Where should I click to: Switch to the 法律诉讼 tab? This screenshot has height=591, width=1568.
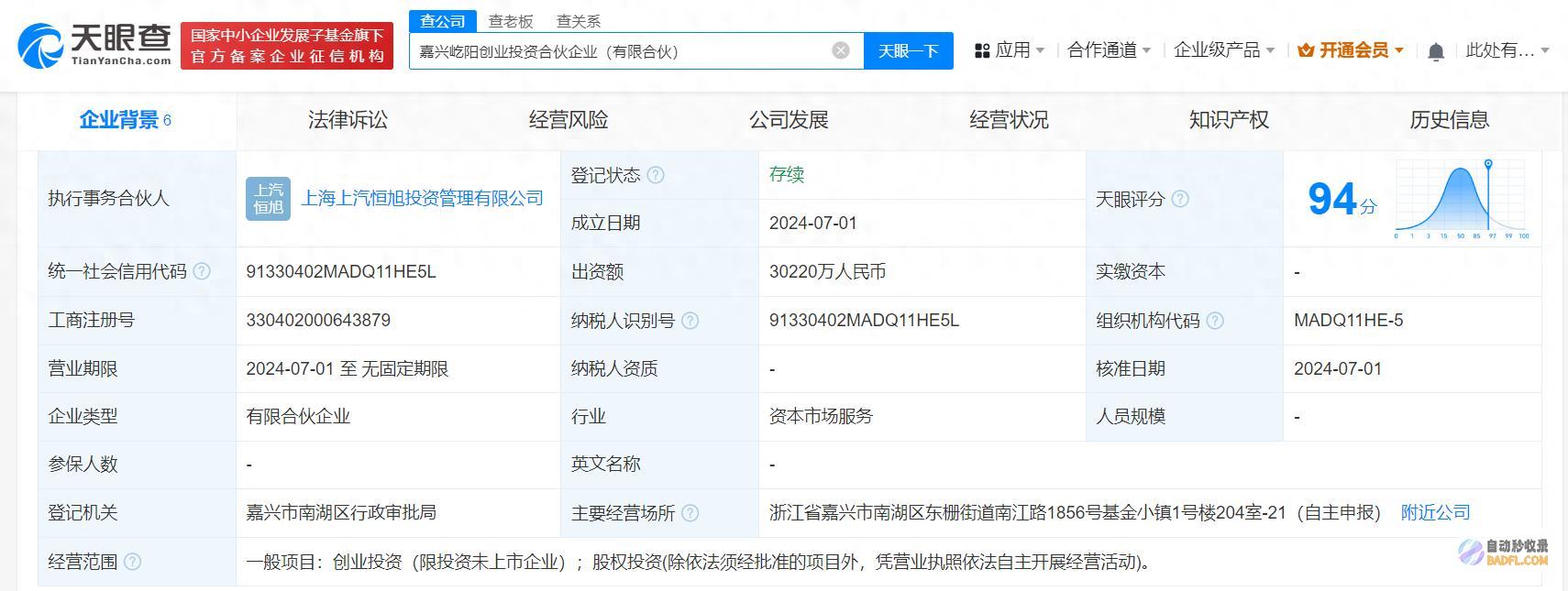pyautogui.click(x=348, y=120)
